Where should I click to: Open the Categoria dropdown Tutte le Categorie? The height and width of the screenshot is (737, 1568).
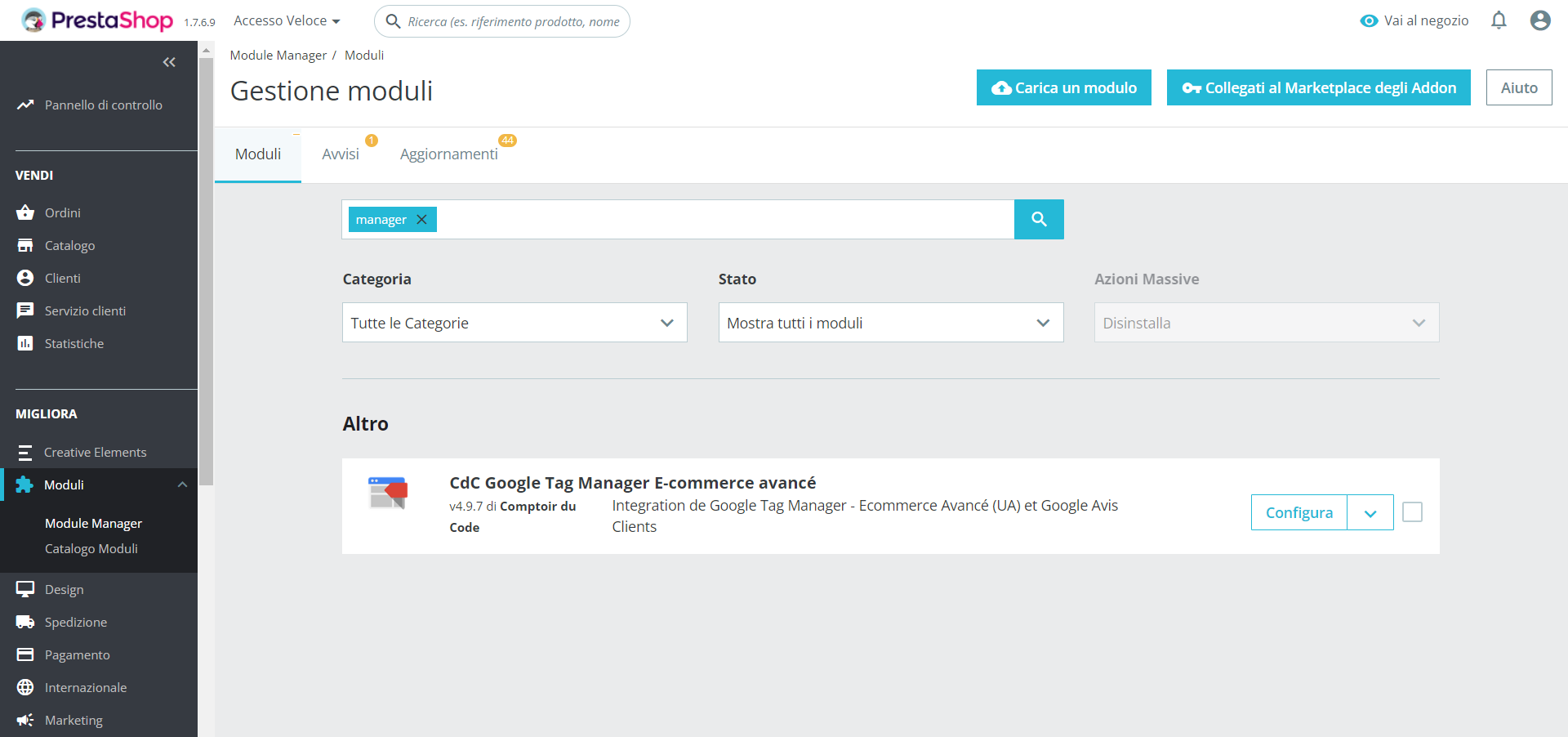514,323
